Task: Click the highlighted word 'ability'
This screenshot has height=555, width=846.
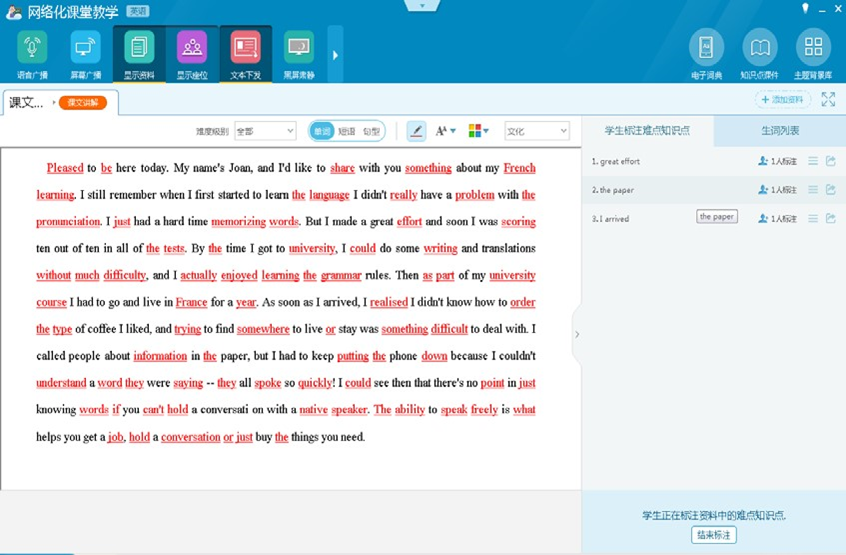Action: (x=410, y=410)
